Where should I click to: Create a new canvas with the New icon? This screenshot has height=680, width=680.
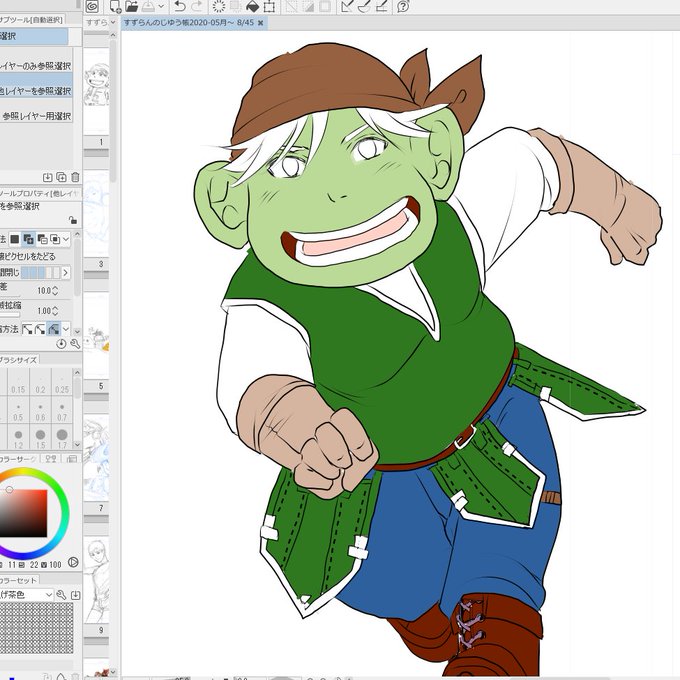(115, 6)
